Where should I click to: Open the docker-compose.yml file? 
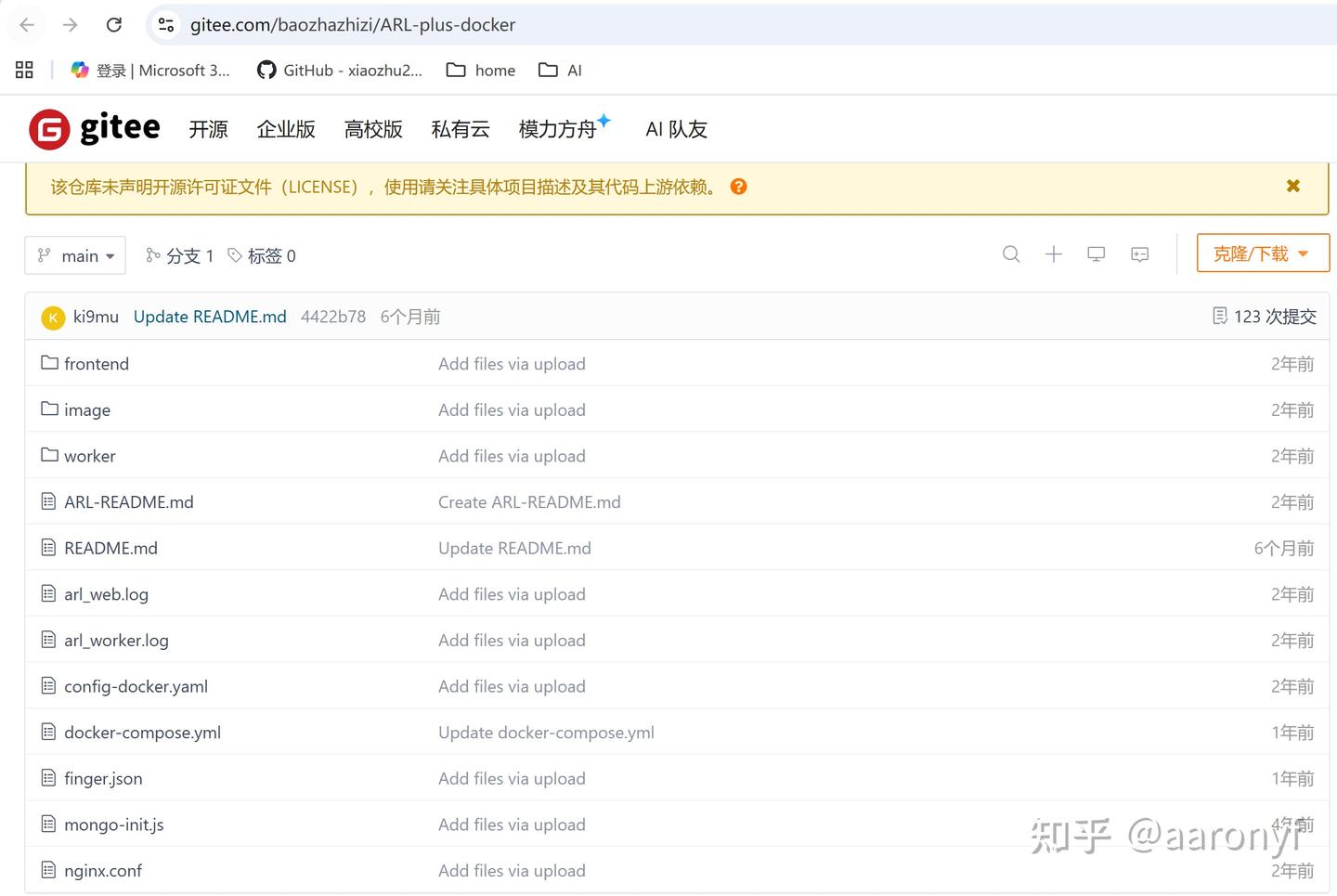(x=142, y=732)
